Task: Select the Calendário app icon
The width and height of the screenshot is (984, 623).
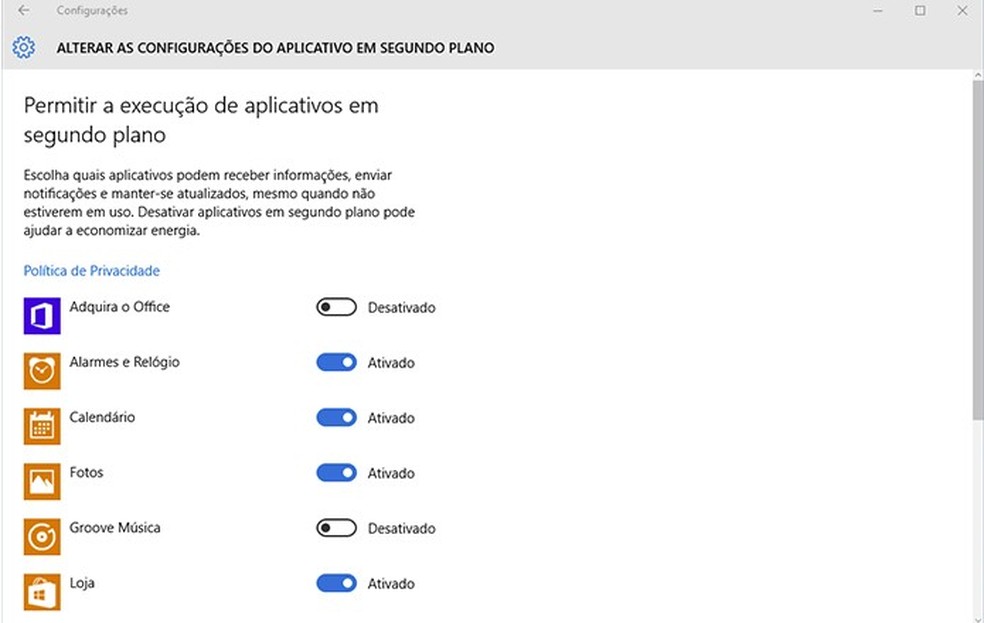Action: pyautogui.click(x=41, y=426)
